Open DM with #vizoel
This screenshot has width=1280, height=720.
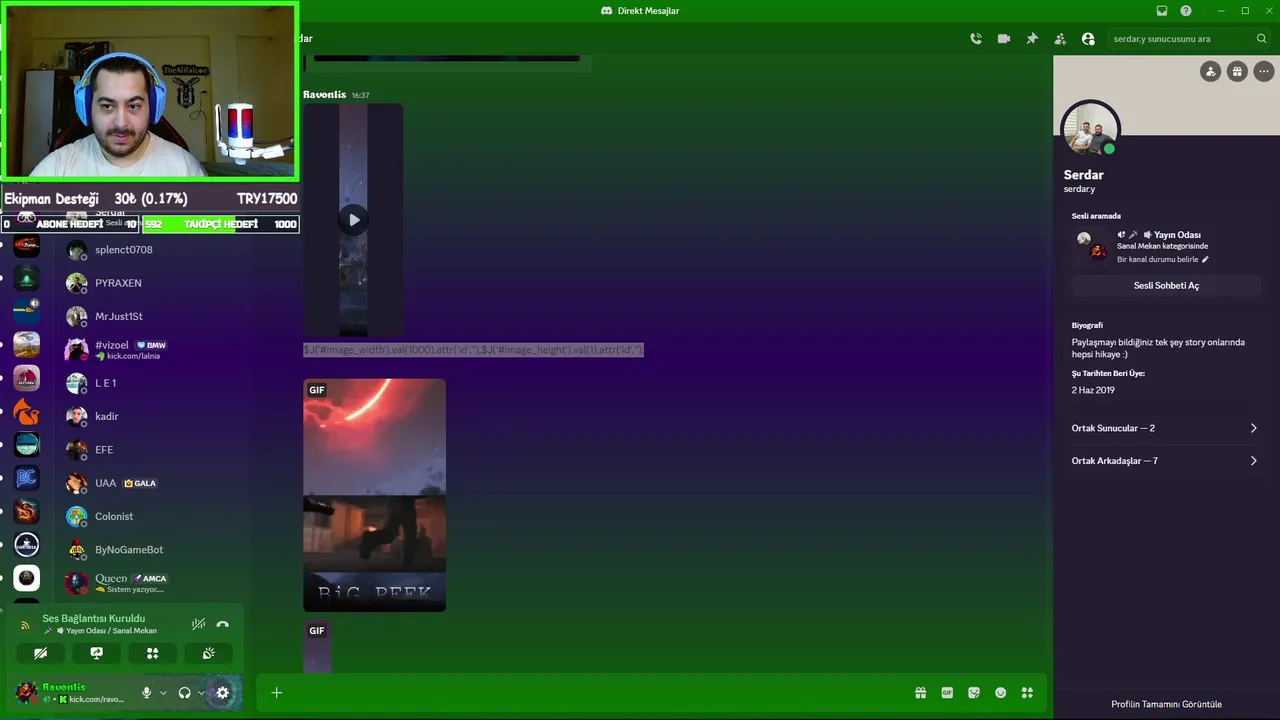(x=150, y=350)
